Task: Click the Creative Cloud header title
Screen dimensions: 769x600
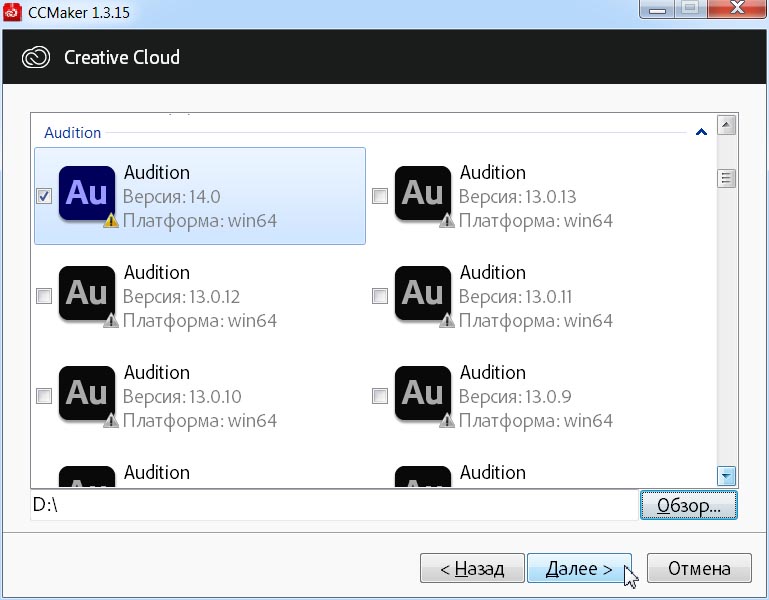Action: 122,57
